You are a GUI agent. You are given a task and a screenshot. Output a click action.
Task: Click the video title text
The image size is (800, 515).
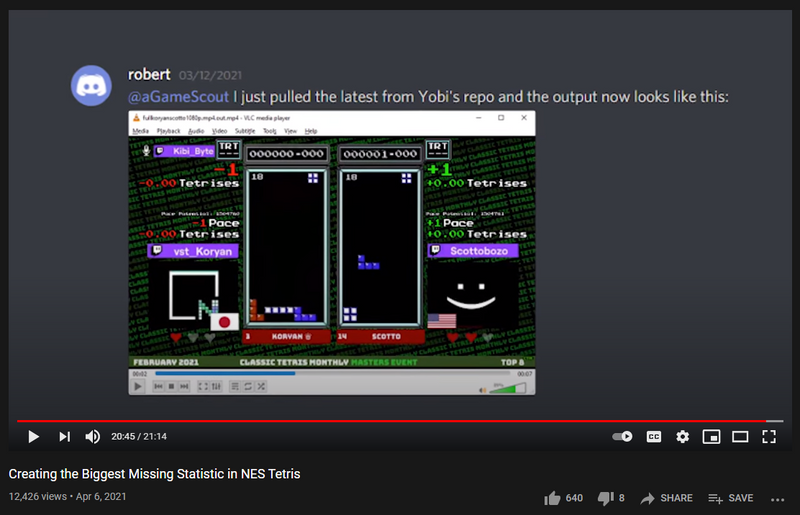point(154,474)
